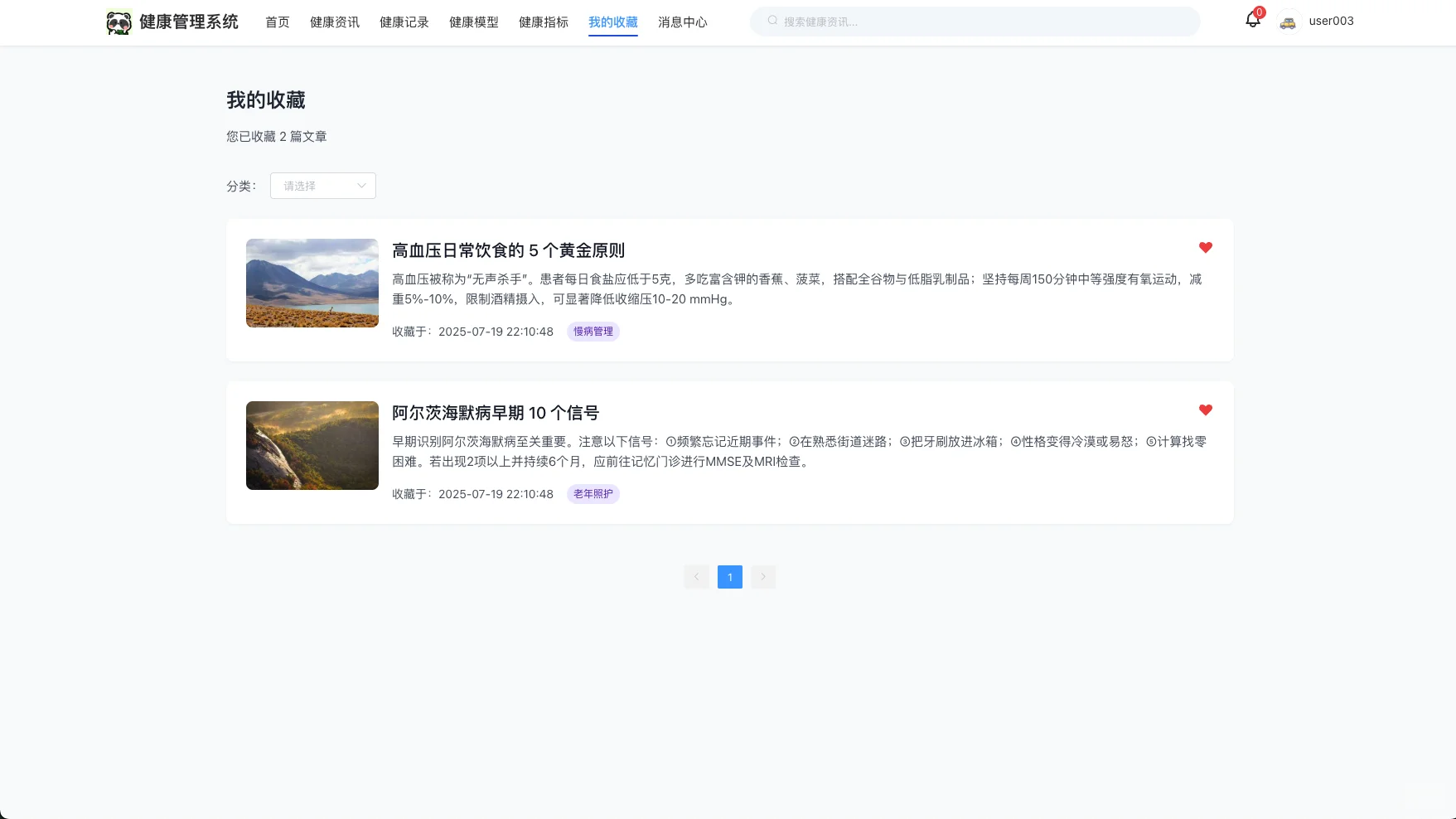Click the magnifier icon in the search bar
1456x819 pixels.
click(x=772, y=20)
